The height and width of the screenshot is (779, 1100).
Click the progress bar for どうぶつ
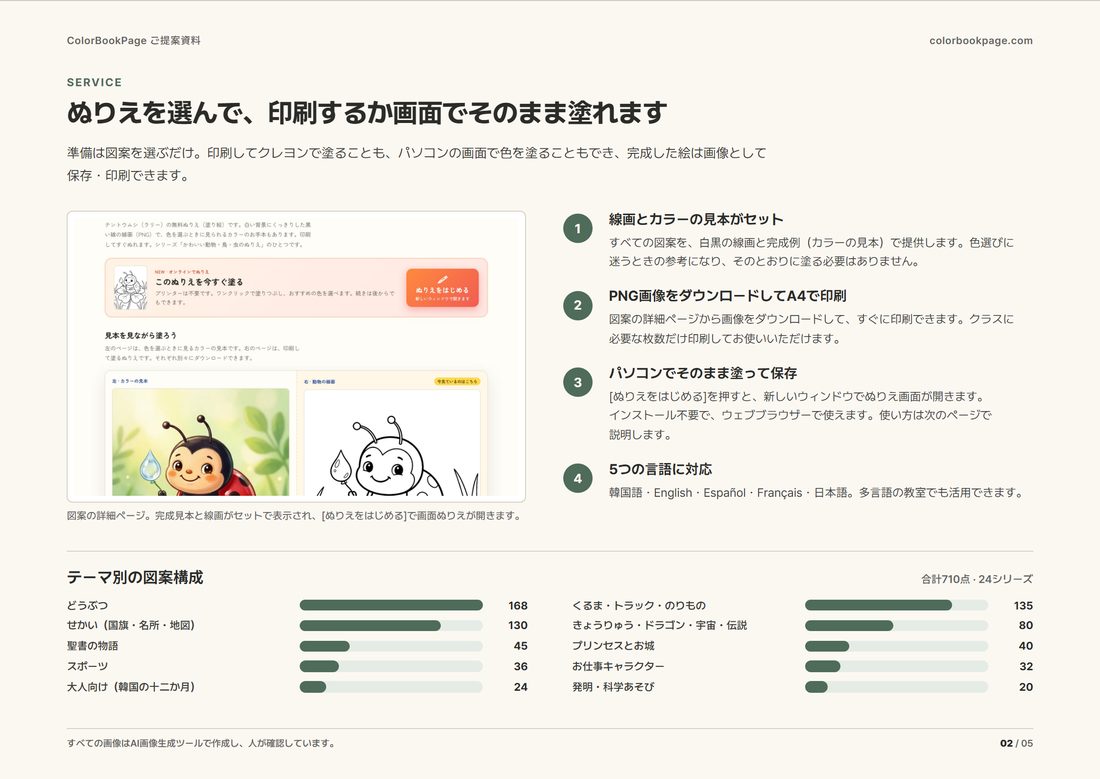(x=391, y=605)
